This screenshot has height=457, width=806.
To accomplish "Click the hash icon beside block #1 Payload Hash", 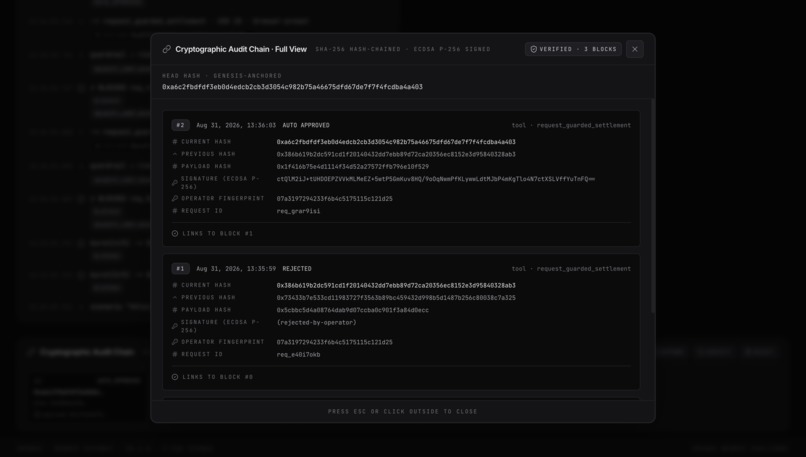I will (x=175, y=309).
